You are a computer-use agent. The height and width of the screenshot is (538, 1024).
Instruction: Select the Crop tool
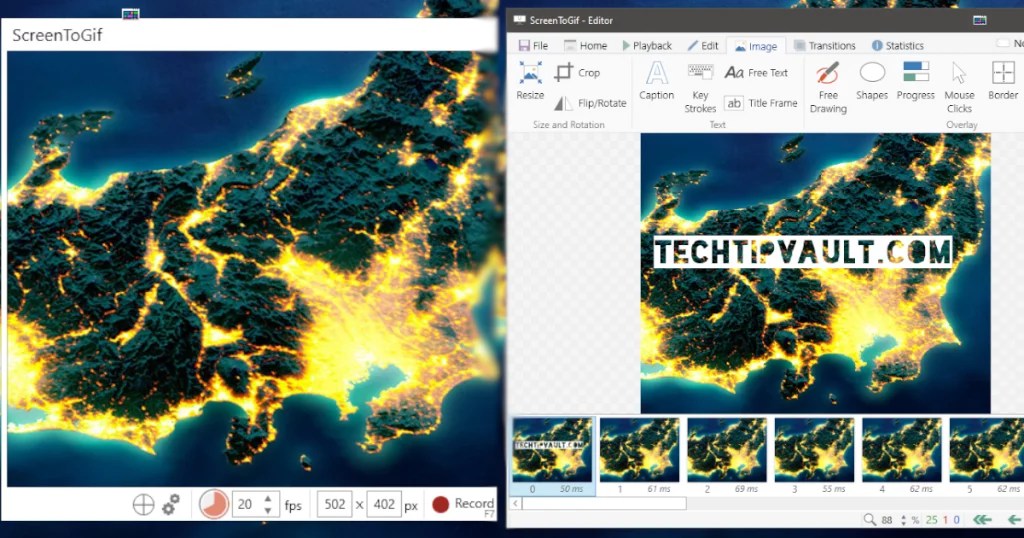[577, 72]
